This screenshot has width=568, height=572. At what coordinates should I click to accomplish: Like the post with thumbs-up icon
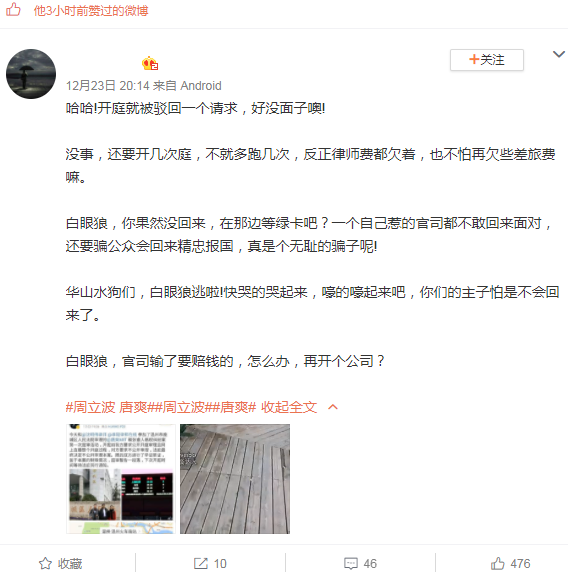[498, 563]
